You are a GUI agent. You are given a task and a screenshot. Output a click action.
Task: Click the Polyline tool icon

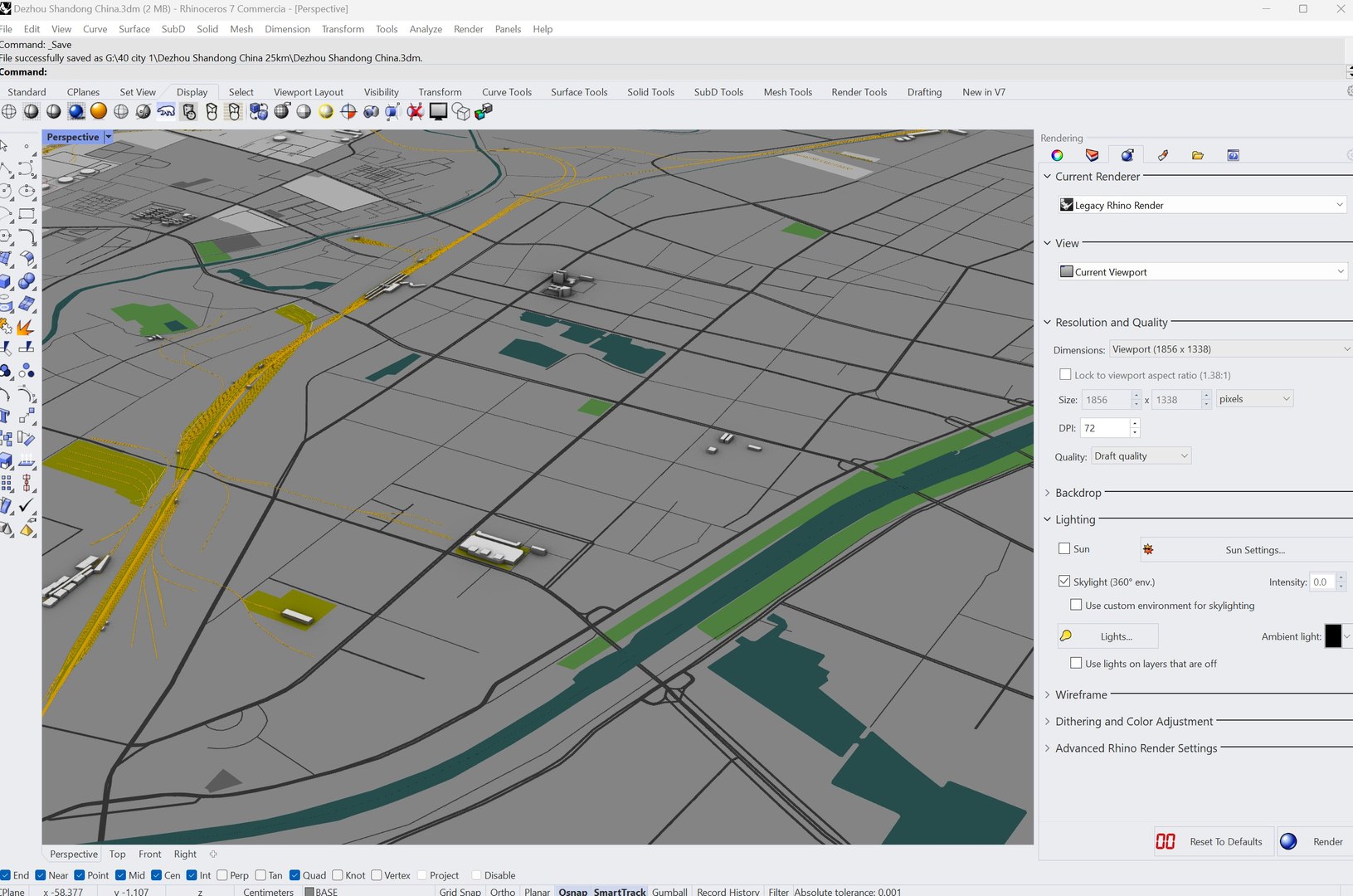tap(5, 169)
